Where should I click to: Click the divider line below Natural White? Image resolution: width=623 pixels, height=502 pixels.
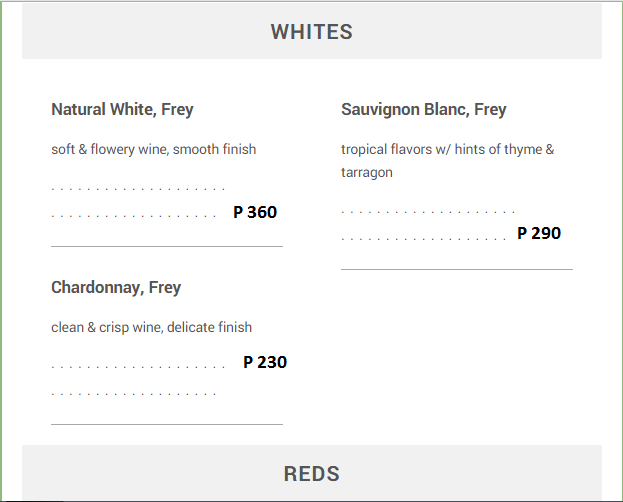[167, 245]
